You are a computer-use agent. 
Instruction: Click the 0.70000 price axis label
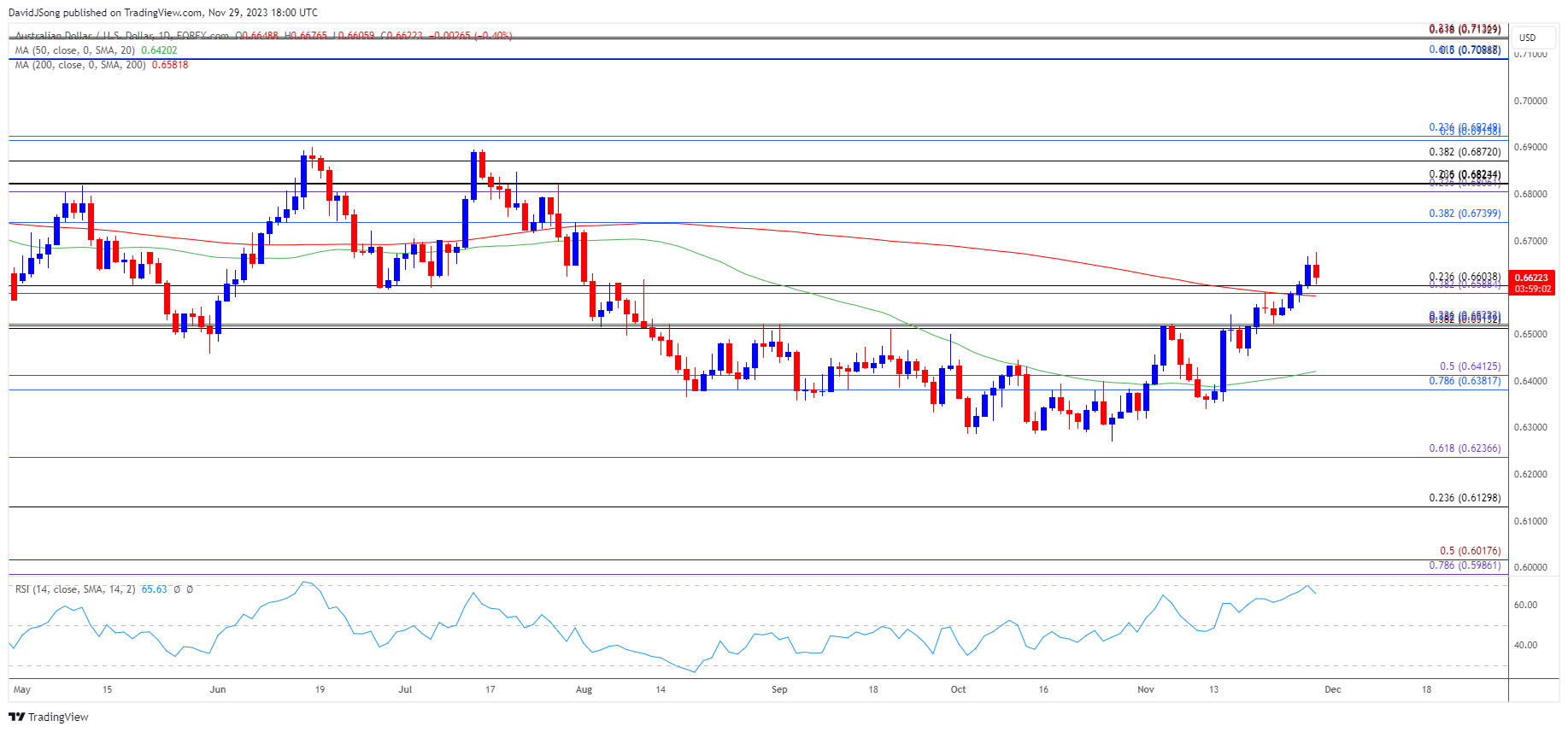(x=1530, y=101)
